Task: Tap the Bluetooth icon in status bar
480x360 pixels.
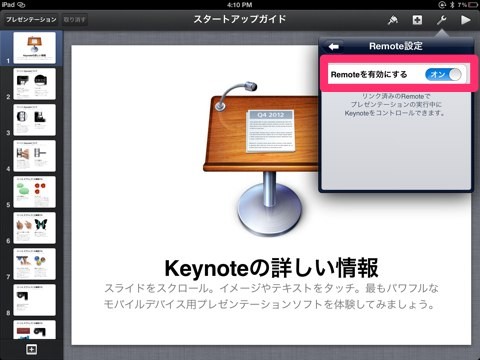Action: 452,5
